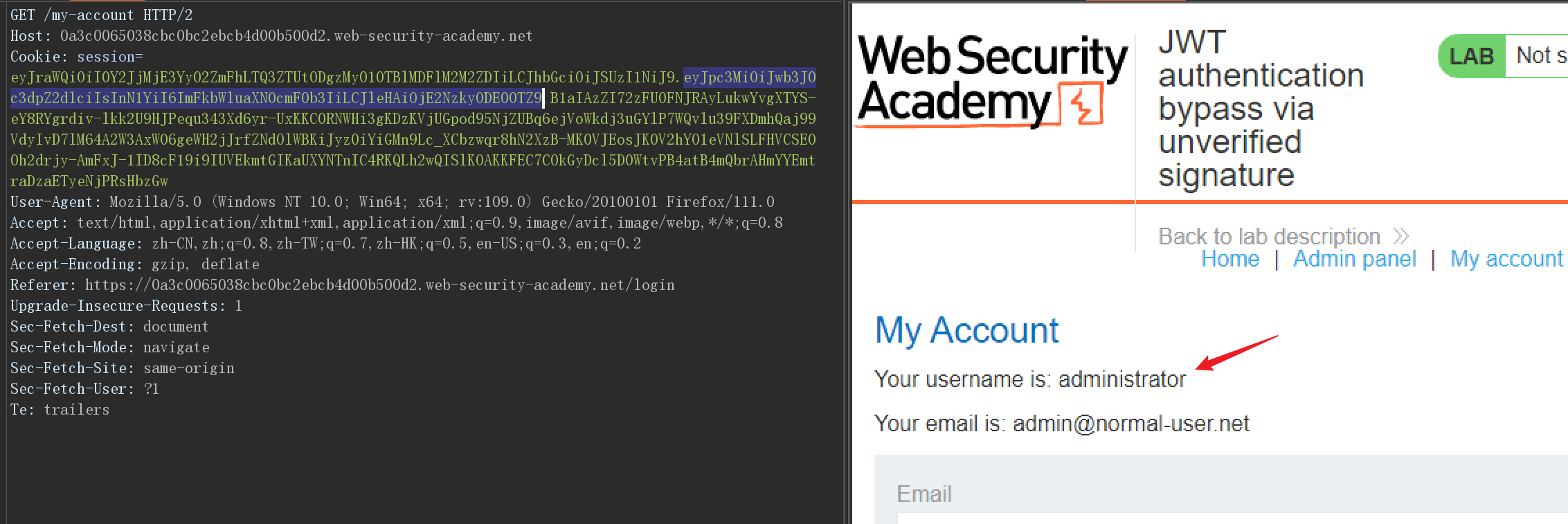Image resolution: width=1568 pixels, height=524 pixels.
Task: Click the Host header line
Action: [x=271, y=35]
